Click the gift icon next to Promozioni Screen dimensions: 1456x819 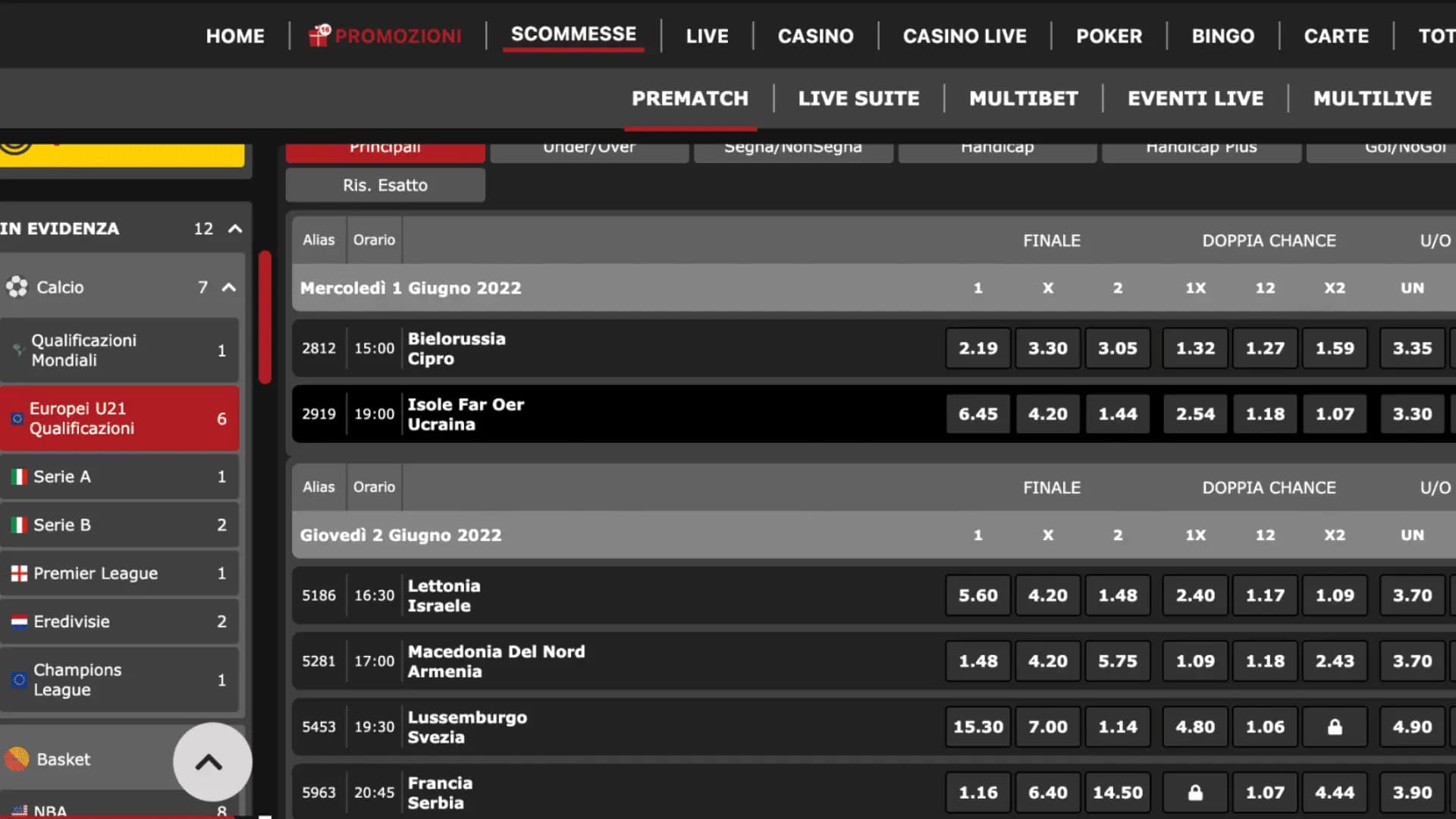(x=319, y=35)
